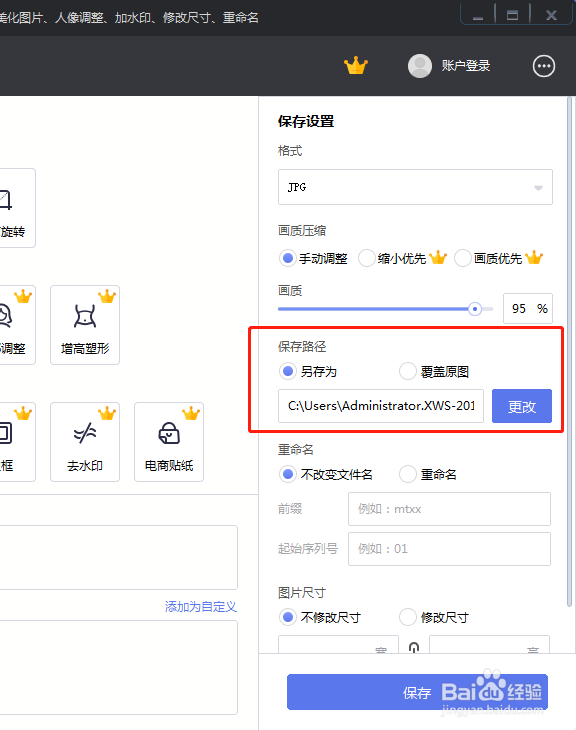Click the 保存 button

click(417, 692)
